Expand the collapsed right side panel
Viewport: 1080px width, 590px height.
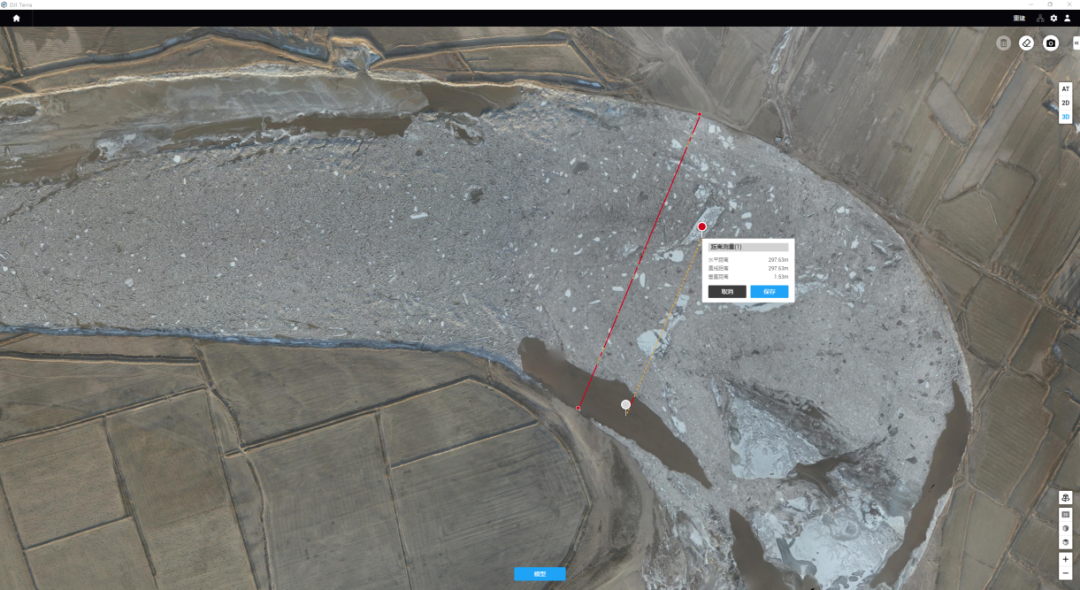tap(1076, 43)
